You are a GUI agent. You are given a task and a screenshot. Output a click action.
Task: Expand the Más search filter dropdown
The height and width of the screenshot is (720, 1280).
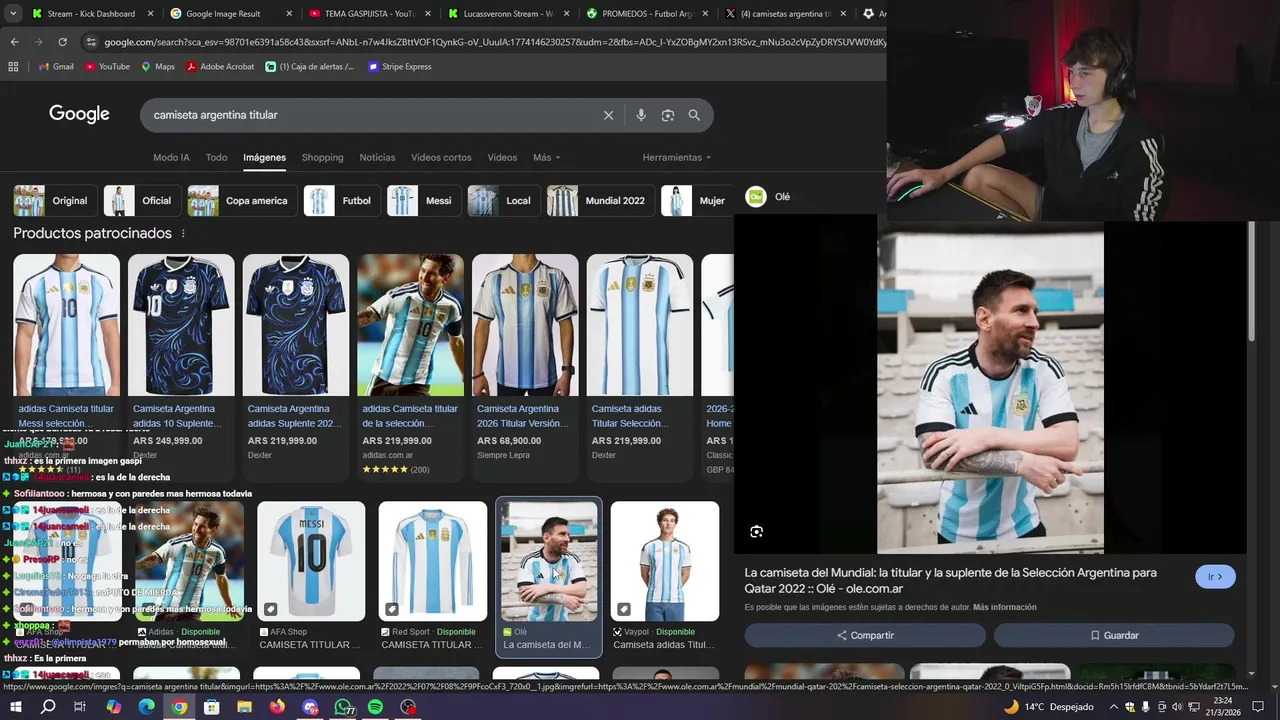click(x=546, y=157)
